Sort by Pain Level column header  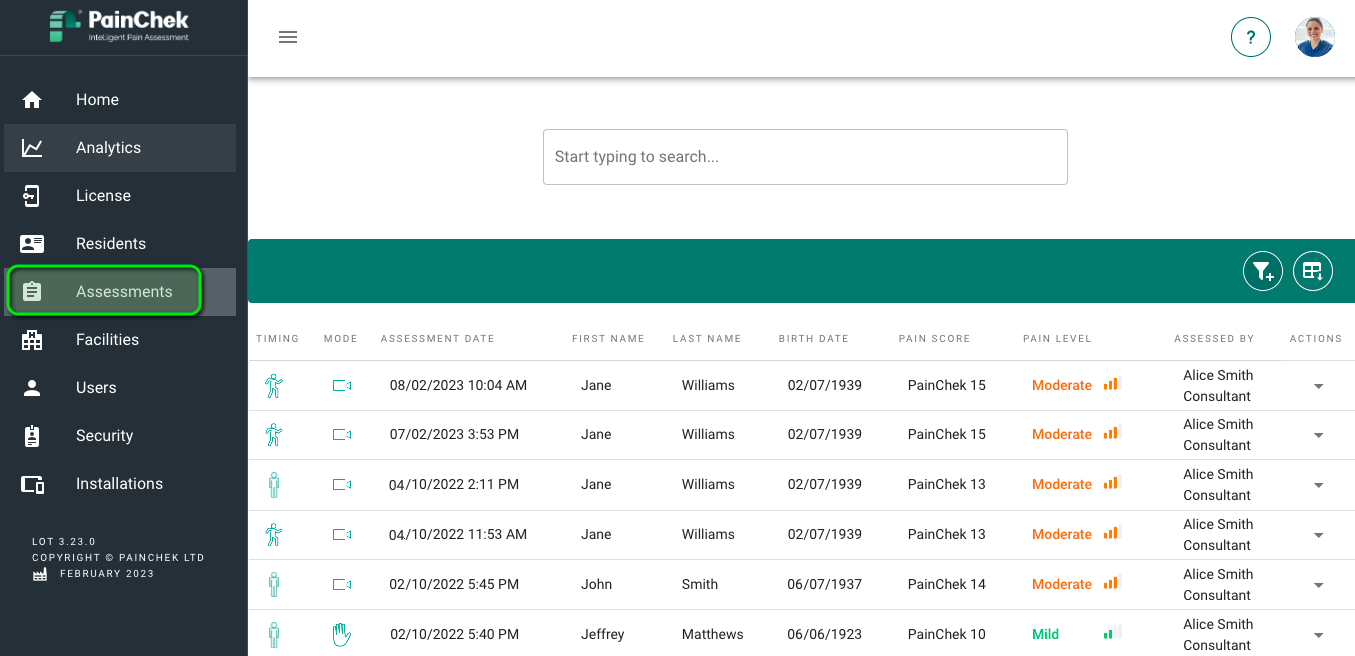pos(1057,339)
